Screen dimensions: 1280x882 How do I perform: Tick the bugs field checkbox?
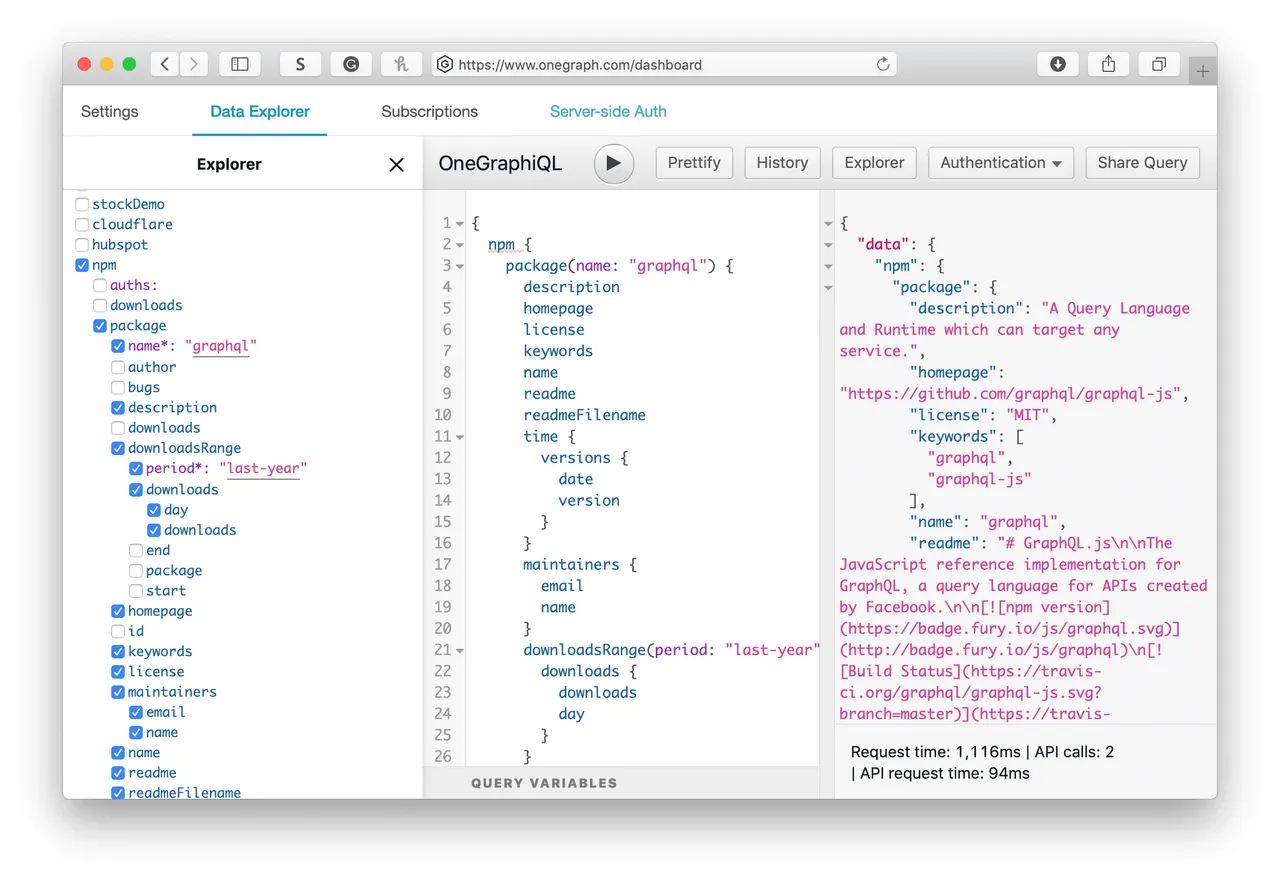118,387
